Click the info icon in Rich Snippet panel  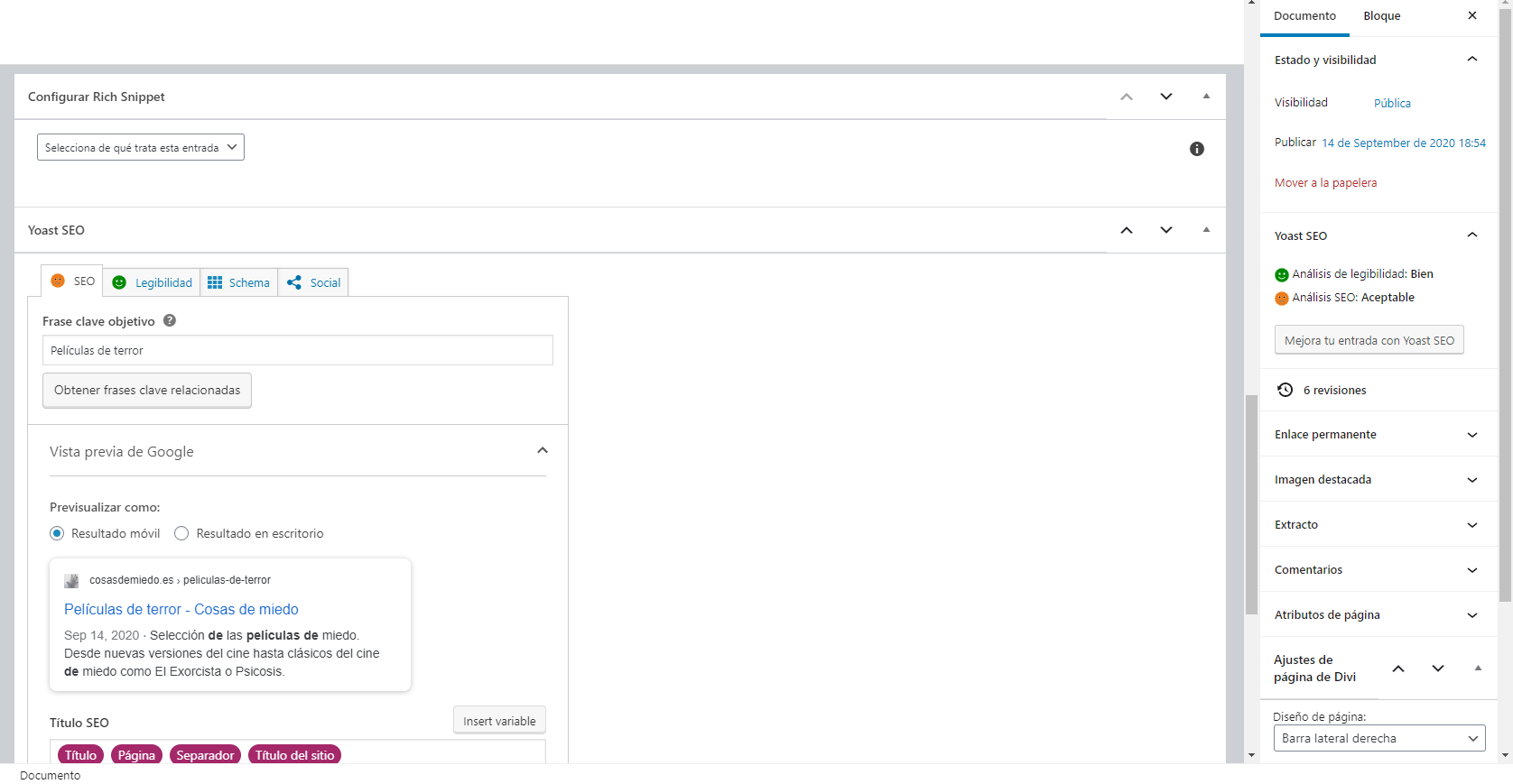pyautogui.click(x=1197, y=149)
